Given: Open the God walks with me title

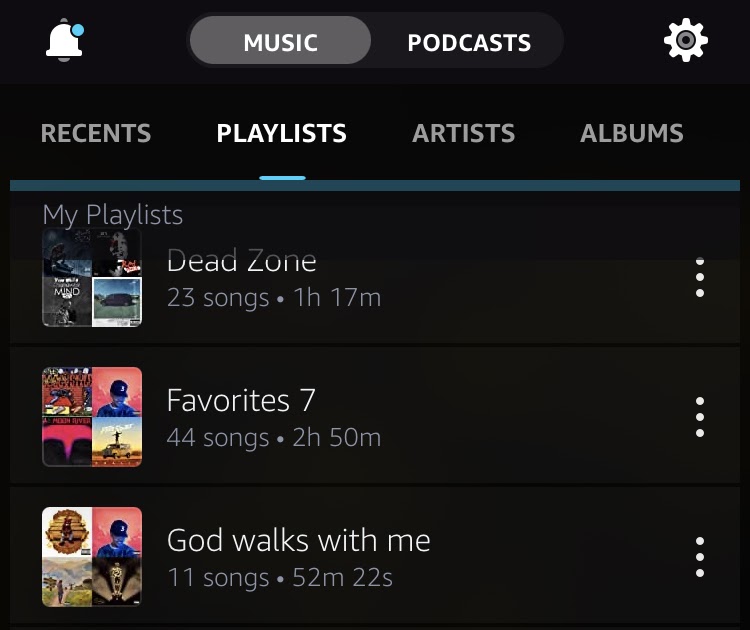Looking at the screenshot, I should (x=298, y=541).
